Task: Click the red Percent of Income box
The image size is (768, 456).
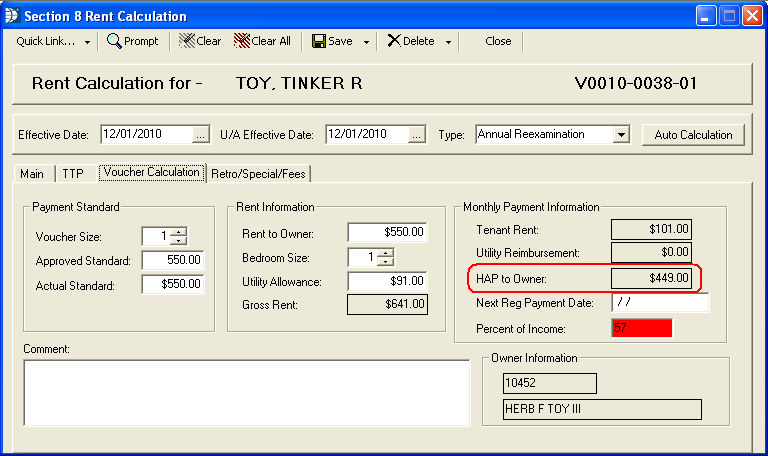Action: (x=642, y=328)
